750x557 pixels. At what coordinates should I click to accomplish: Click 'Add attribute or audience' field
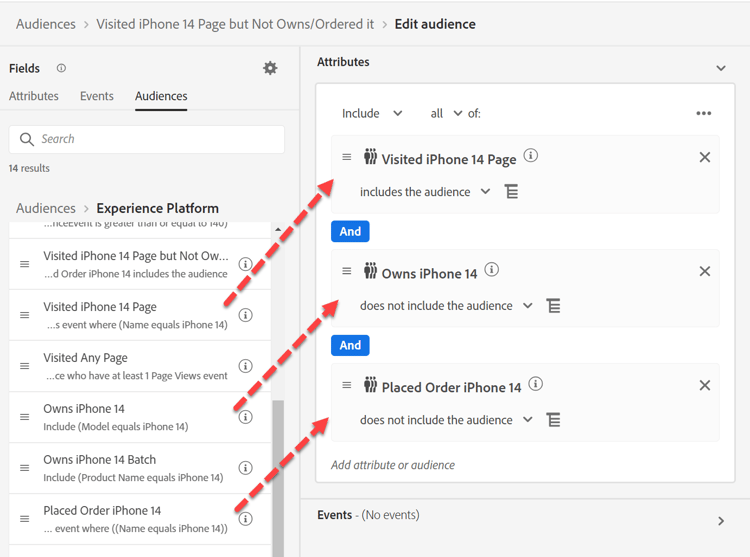393,465
